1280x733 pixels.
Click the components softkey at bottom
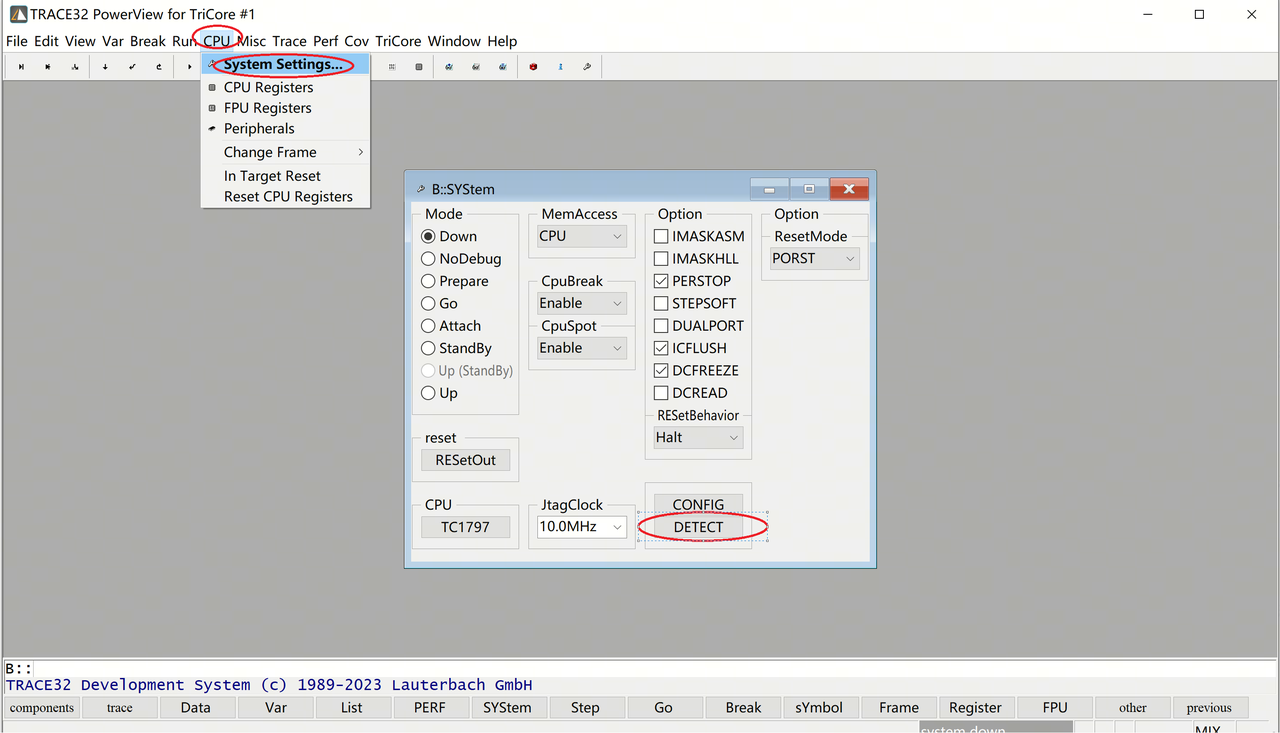42,708
